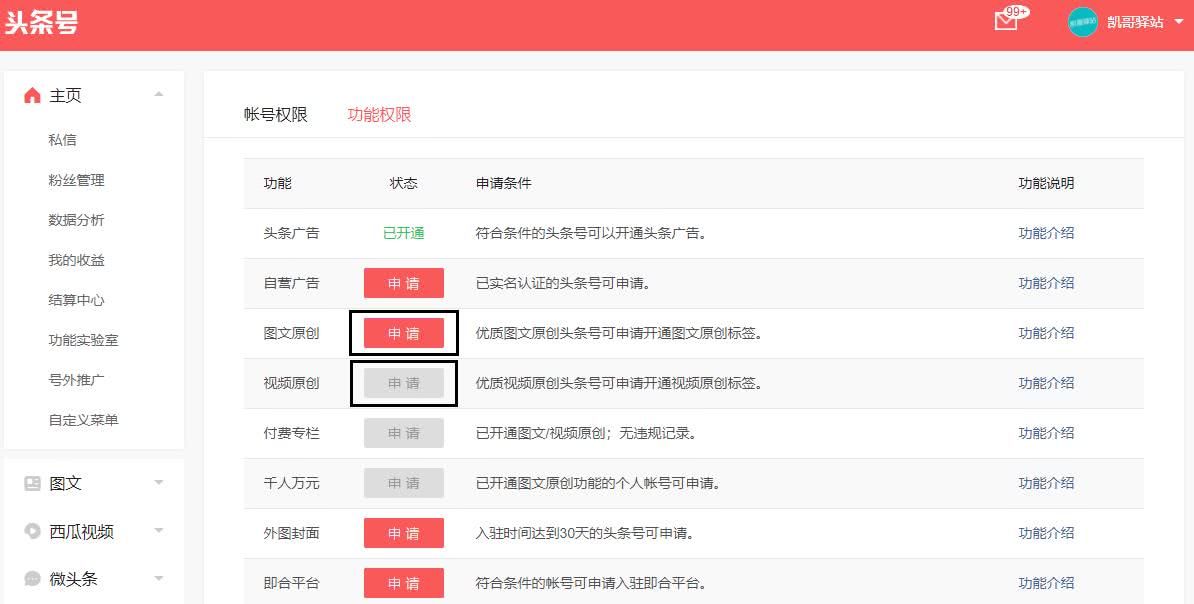Click the 视频原创 row label

tap(292, 383)
